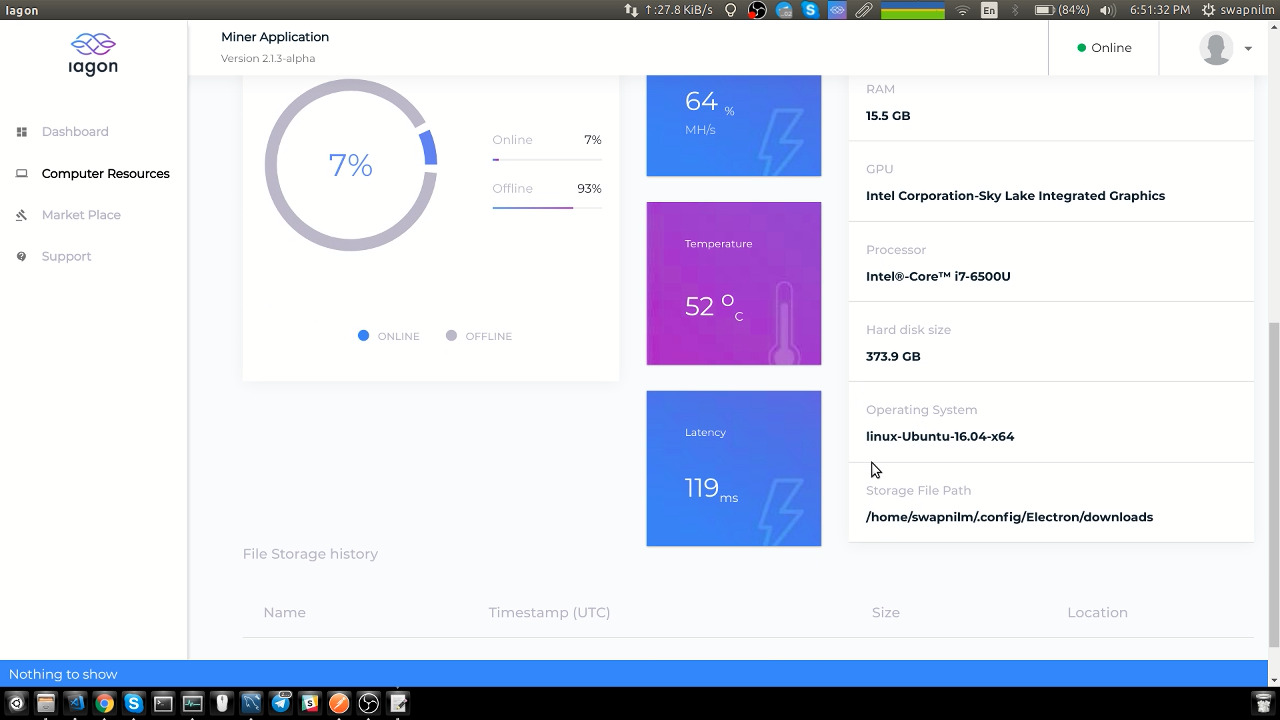
Task: Click the page vertical scrollbar
Action: pyautogui.click(x=1273, y=484)
